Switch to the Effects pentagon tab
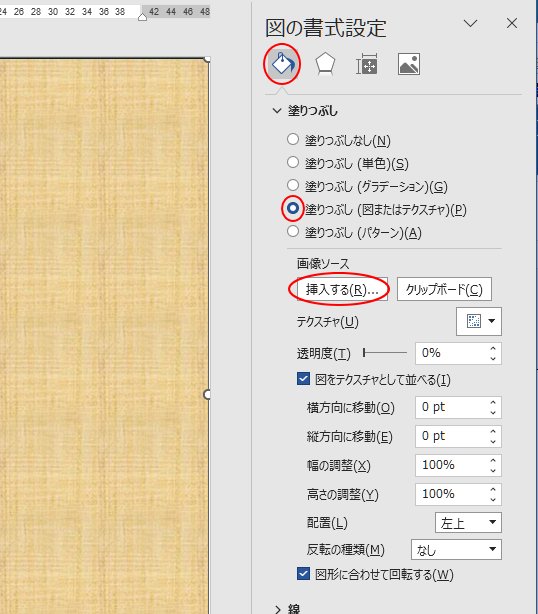The width and height of the screenshot is (538, 614). coord(325,64)
